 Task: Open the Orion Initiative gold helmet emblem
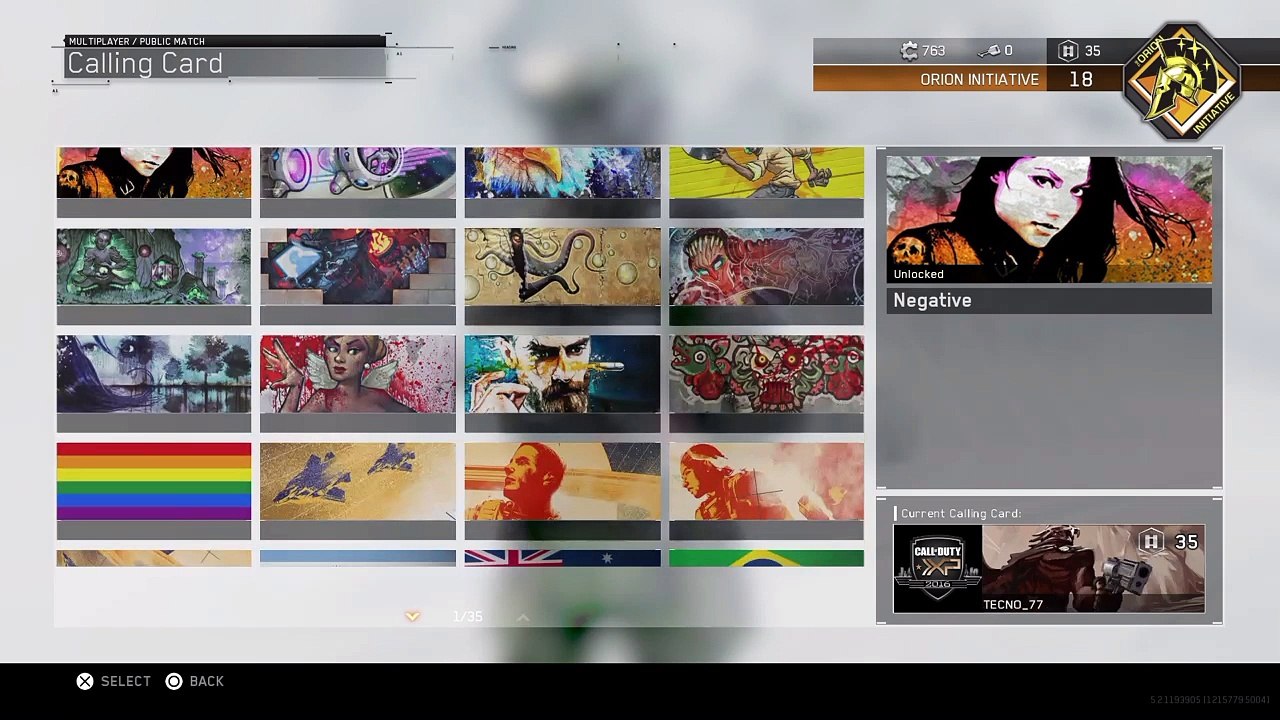click(x=1182, y=82)
